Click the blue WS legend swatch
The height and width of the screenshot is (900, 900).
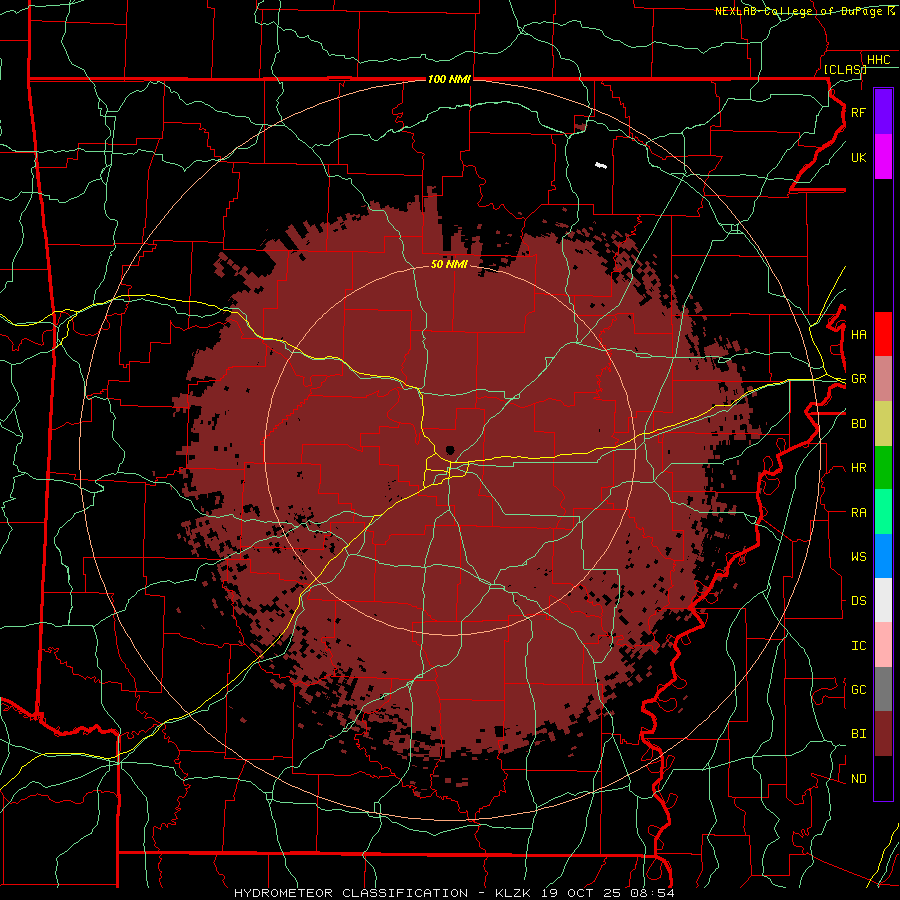pos(883,556)
